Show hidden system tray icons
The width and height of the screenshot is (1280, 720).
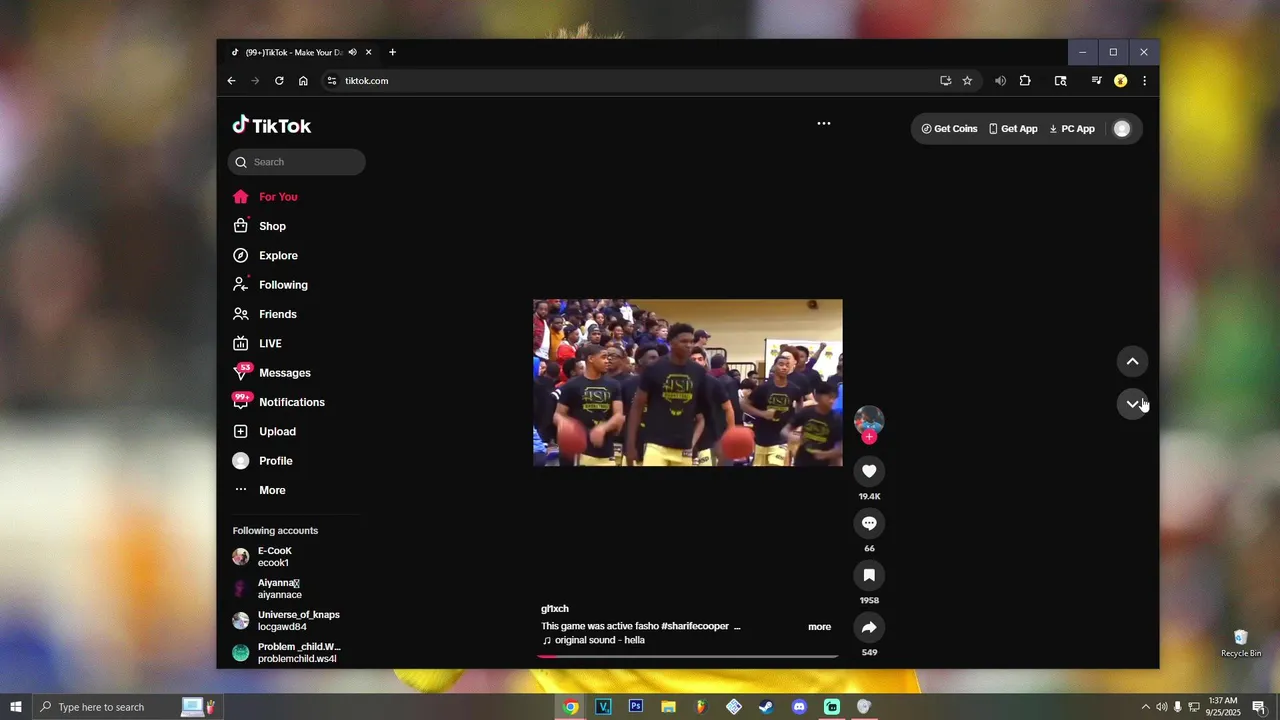[x=1145, y=707]
